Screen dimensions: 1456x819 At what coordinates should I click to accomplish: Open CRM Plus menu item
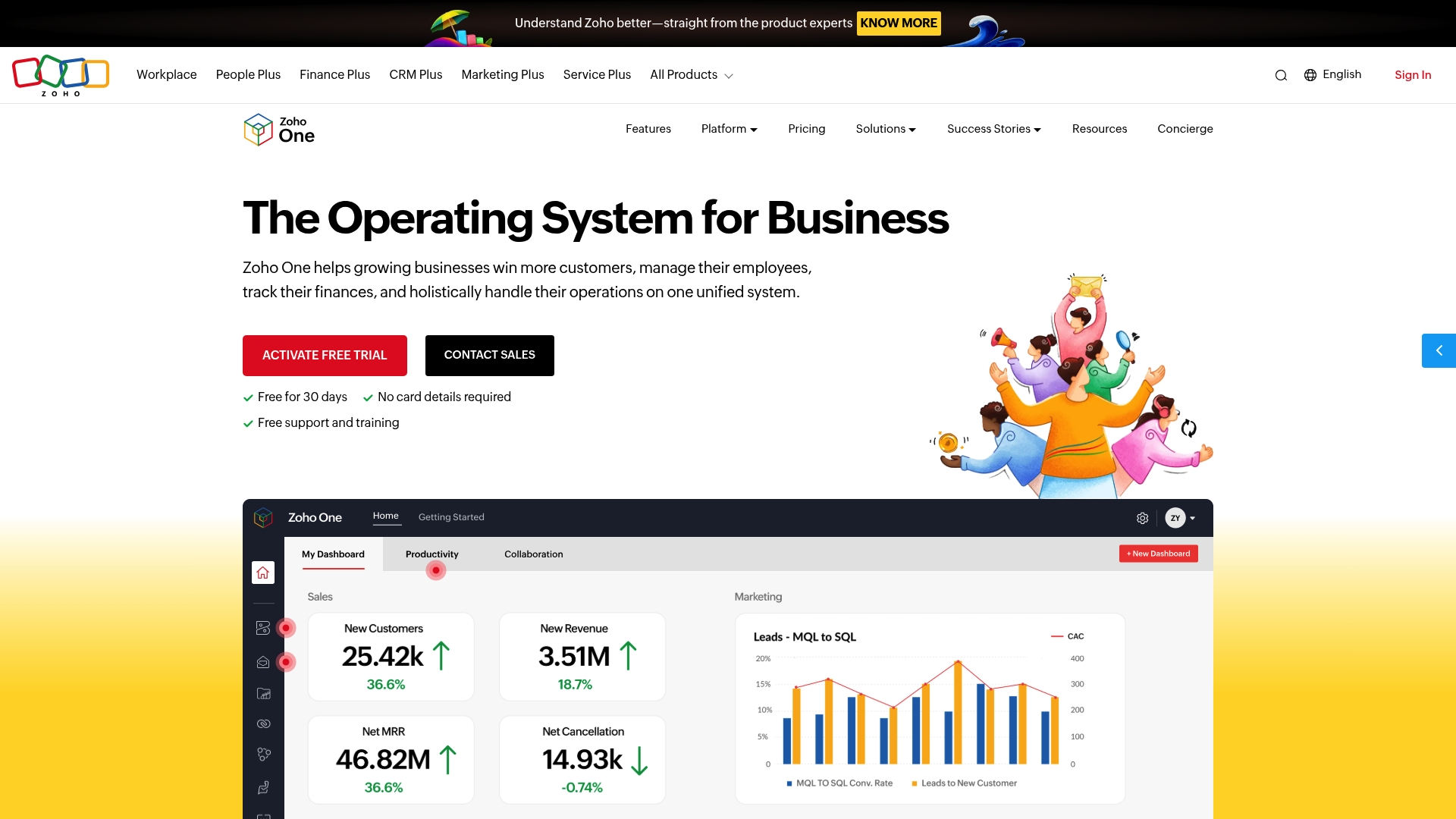click(416, 74)
